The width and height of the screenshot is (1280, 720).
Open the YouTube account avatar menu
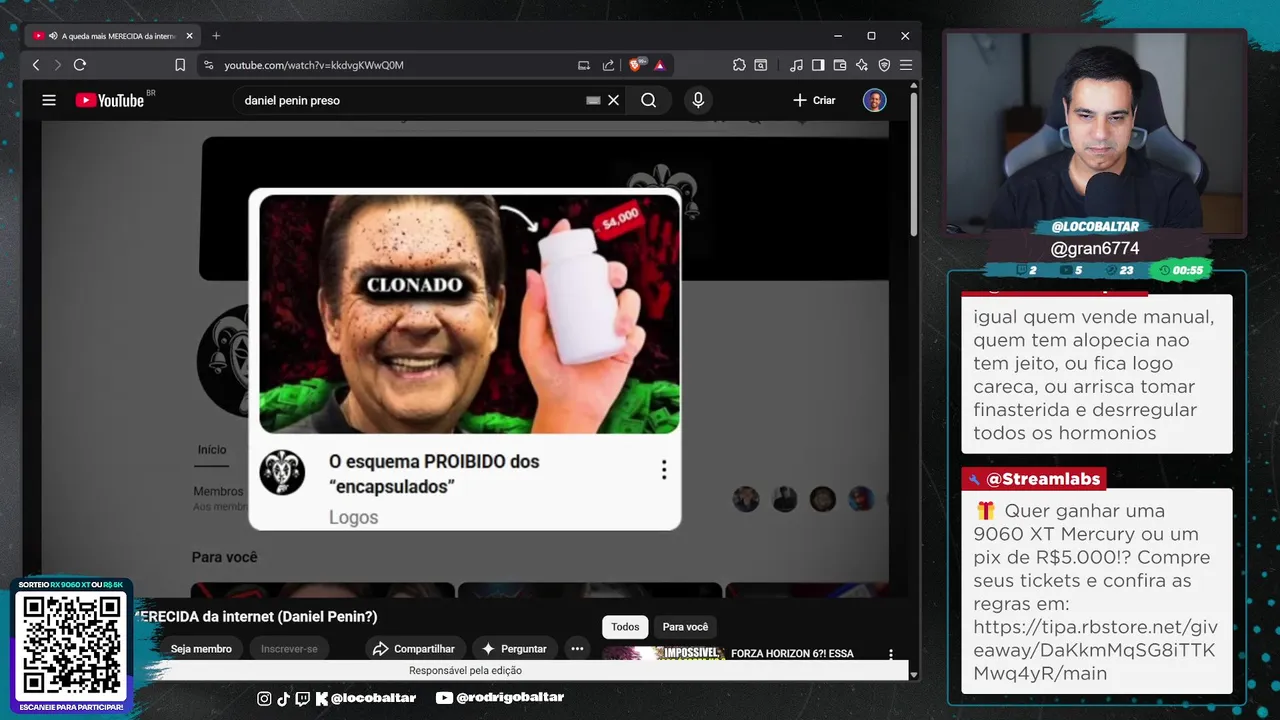875,100
